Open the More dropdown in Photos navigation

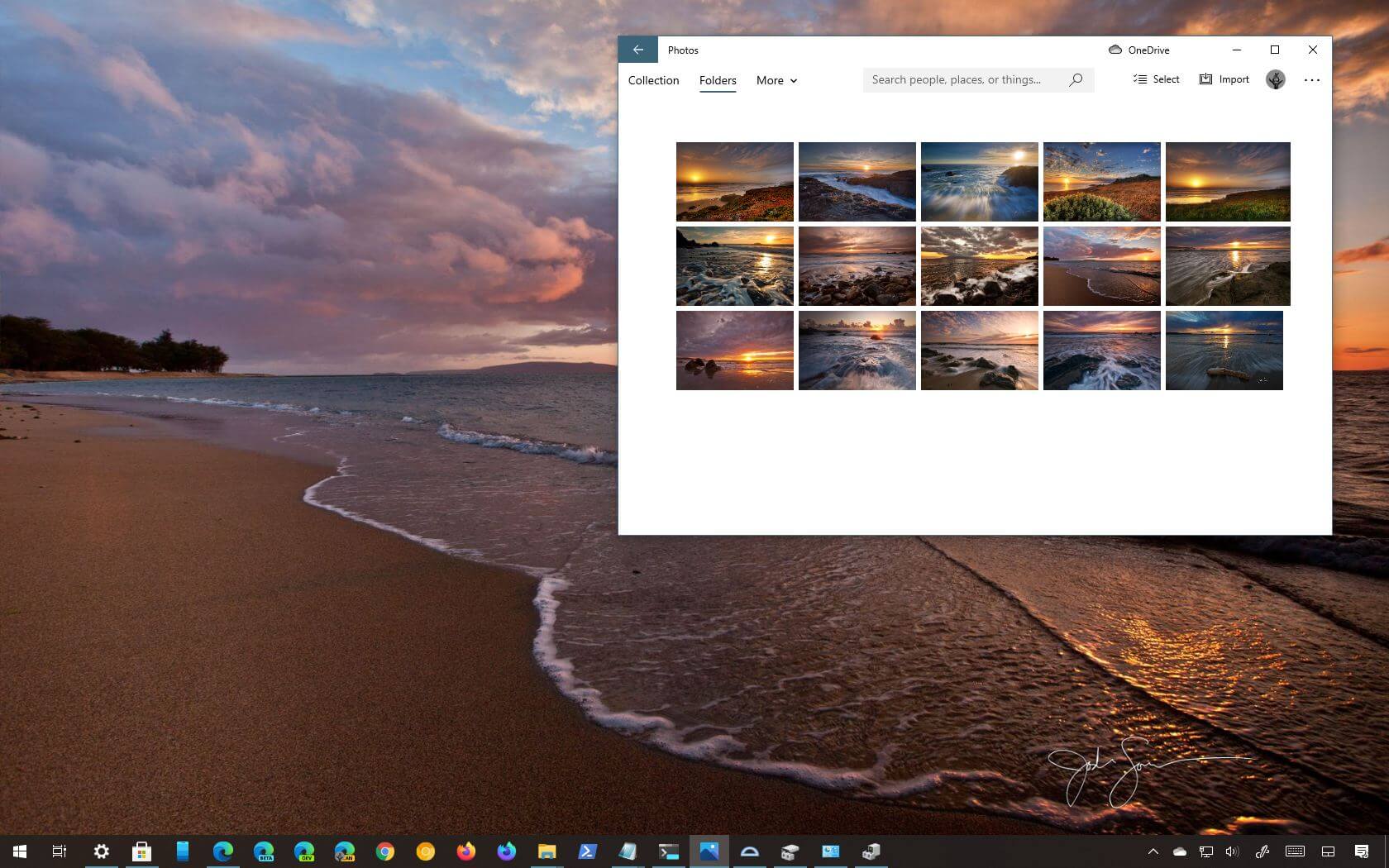[x=776, y=80]
